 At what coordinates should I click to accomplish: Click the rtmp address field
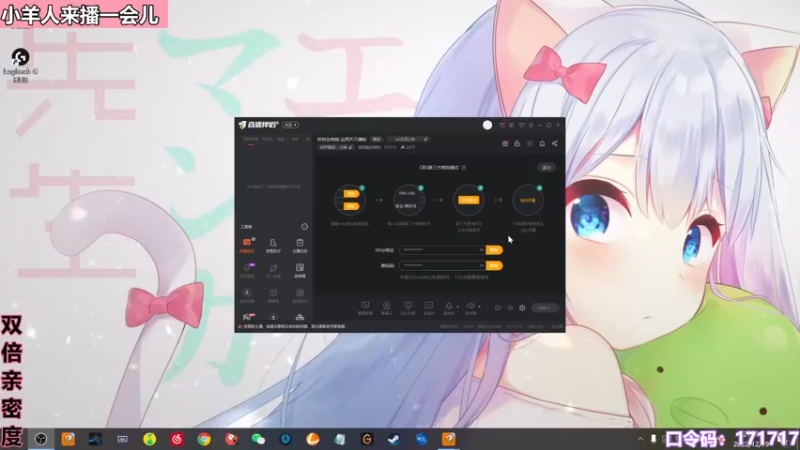pyautogui.click(x=442, y=250)
